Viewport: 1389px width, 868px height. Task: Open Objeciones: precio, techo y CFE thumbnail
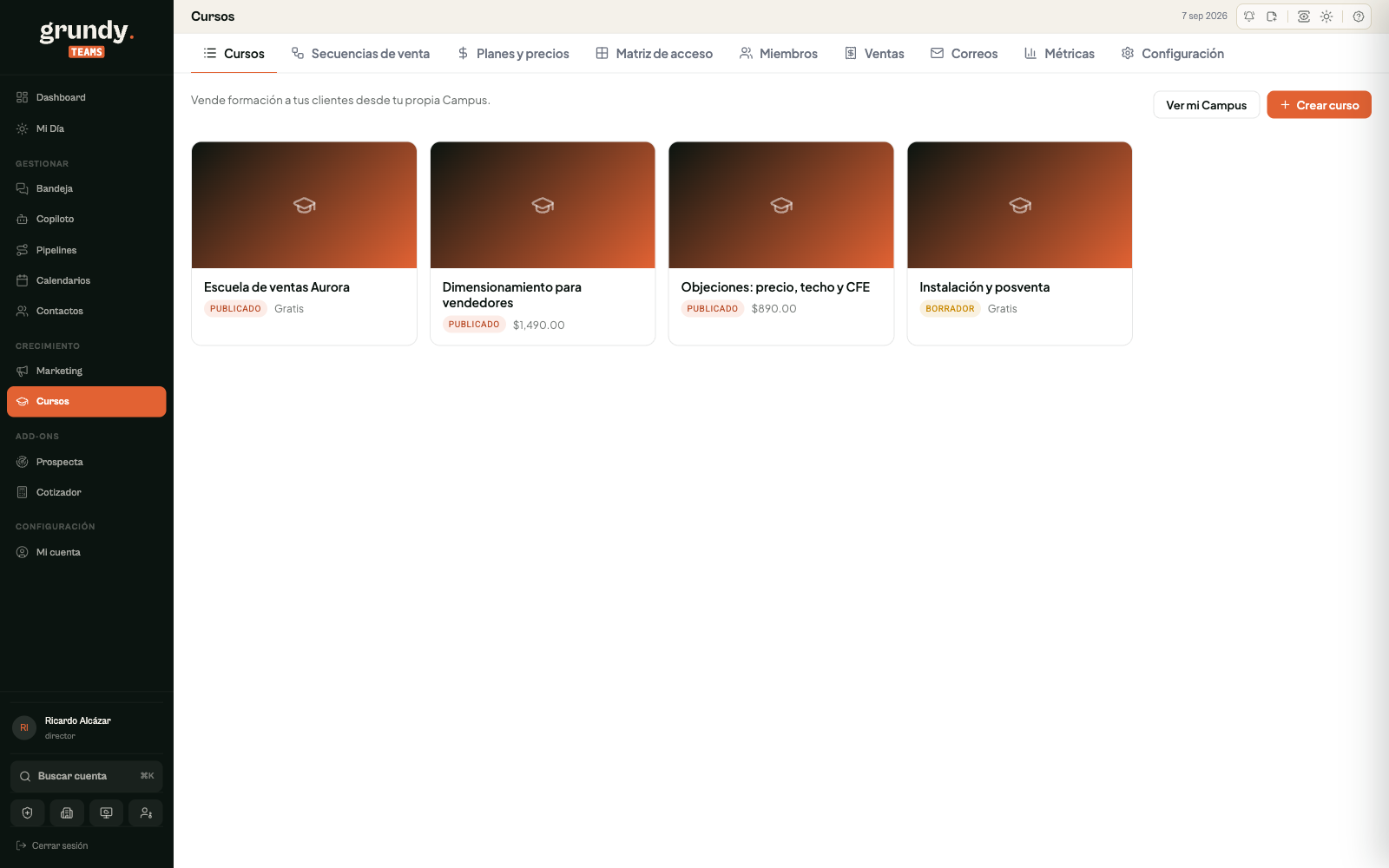click(781, 205)
